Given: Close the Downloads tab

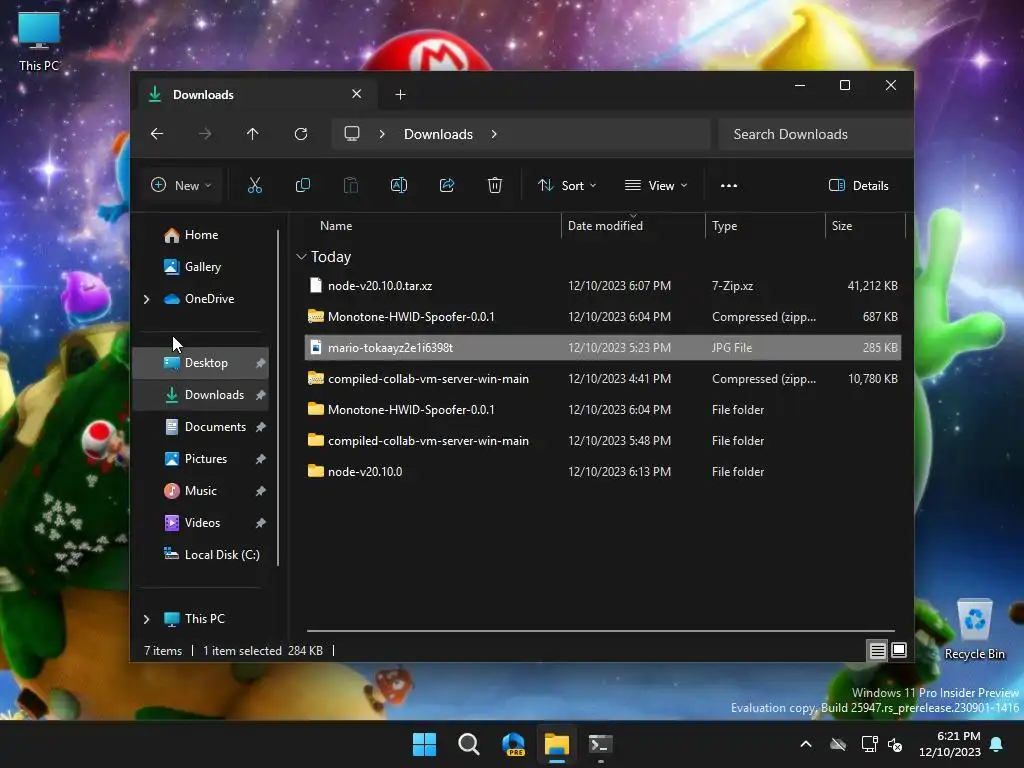Looking at the screenshot, I should point(357,94).
